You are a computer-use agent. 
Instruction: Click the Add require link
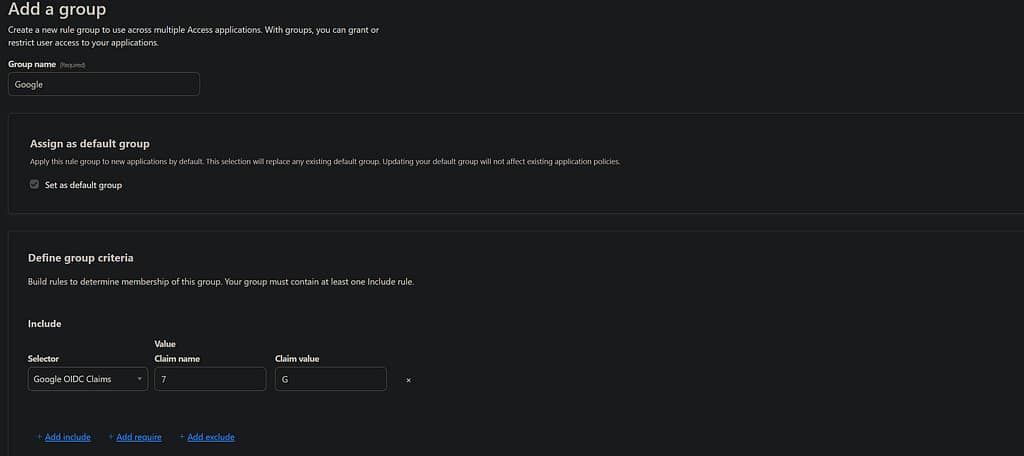point(135,437)
